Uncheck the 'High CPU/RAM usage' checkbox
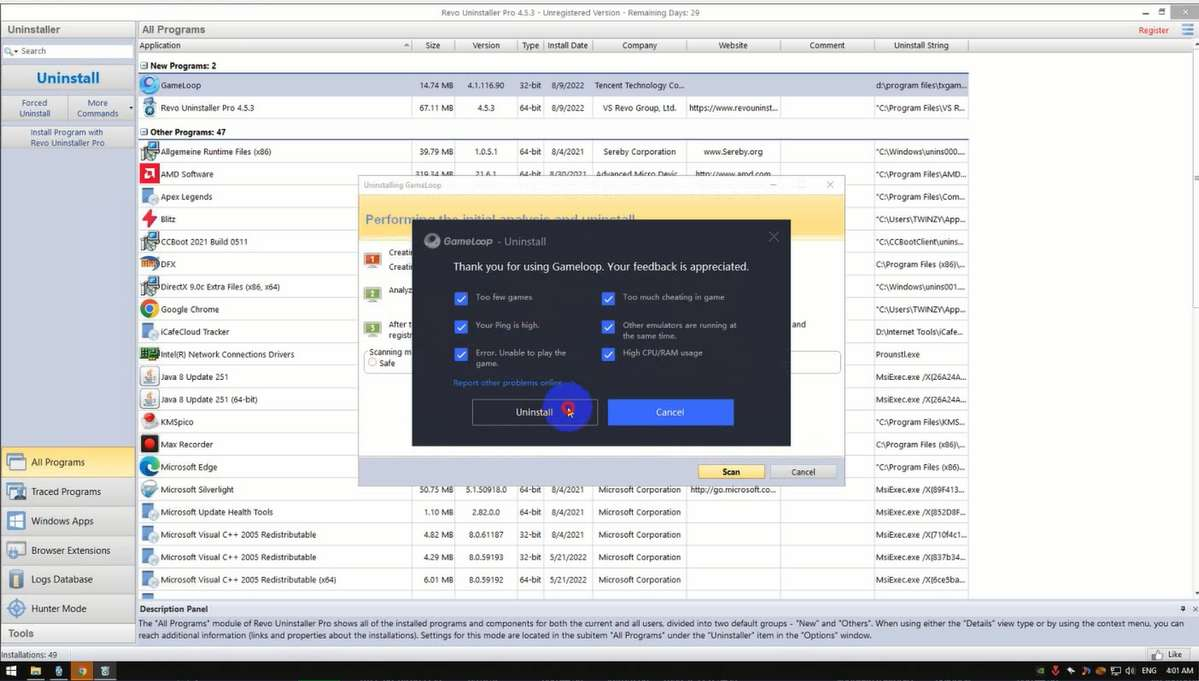Image resolution: width=1199 pixels, height=681 pixels. 608,354
